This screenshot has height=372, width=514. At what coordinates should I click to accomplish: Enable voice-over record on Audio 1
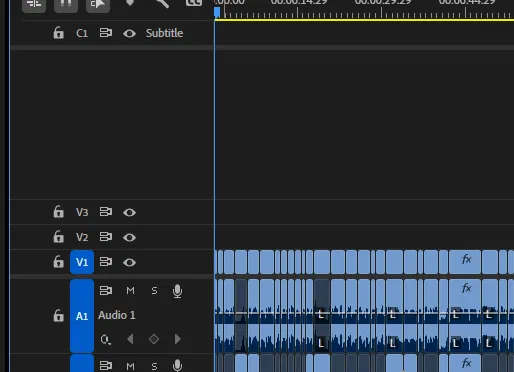tap(178, 291)
